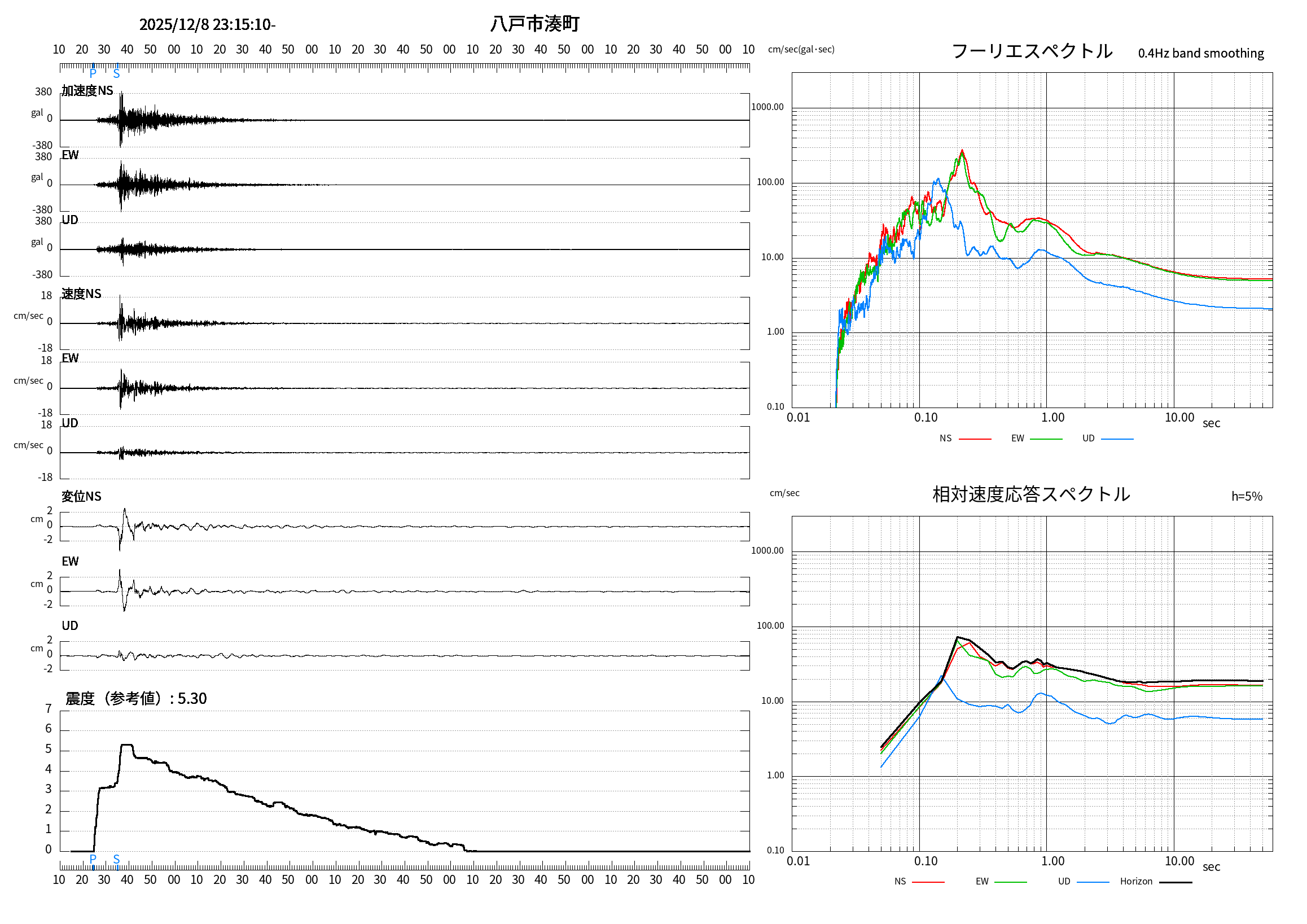The image size is (1307, 924).
Task: Click the red NS legend line in Fourier spectrum
Action: 975,439
